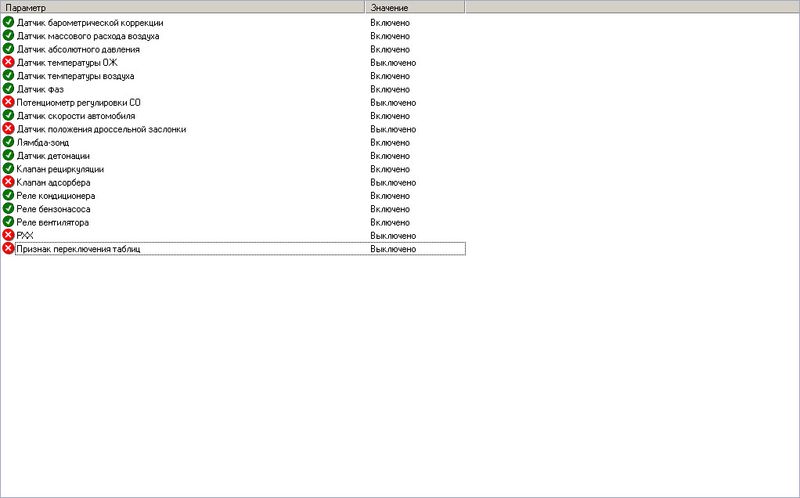This screenshot has height=498, width=800.
Task: Select the Датчик абсолютного давления row
Action: click(78, 49)
